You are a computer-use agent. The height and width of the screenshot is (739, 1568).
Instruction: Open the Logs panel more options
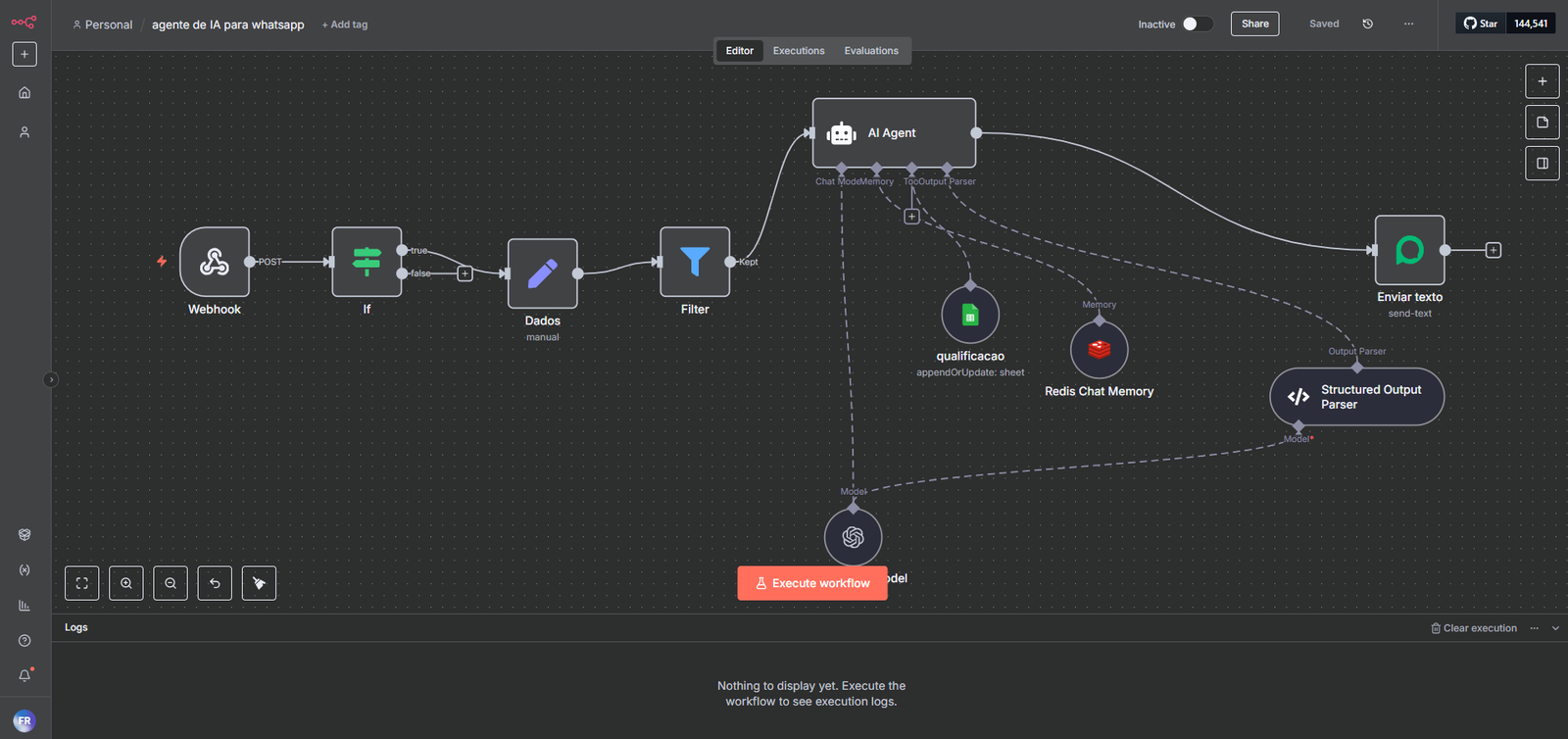tap(1535, 628)
